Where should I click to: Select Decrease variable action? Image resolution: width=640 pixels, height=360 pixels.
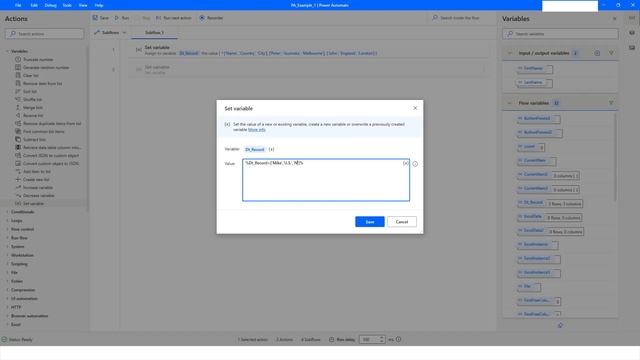(38, 196)
